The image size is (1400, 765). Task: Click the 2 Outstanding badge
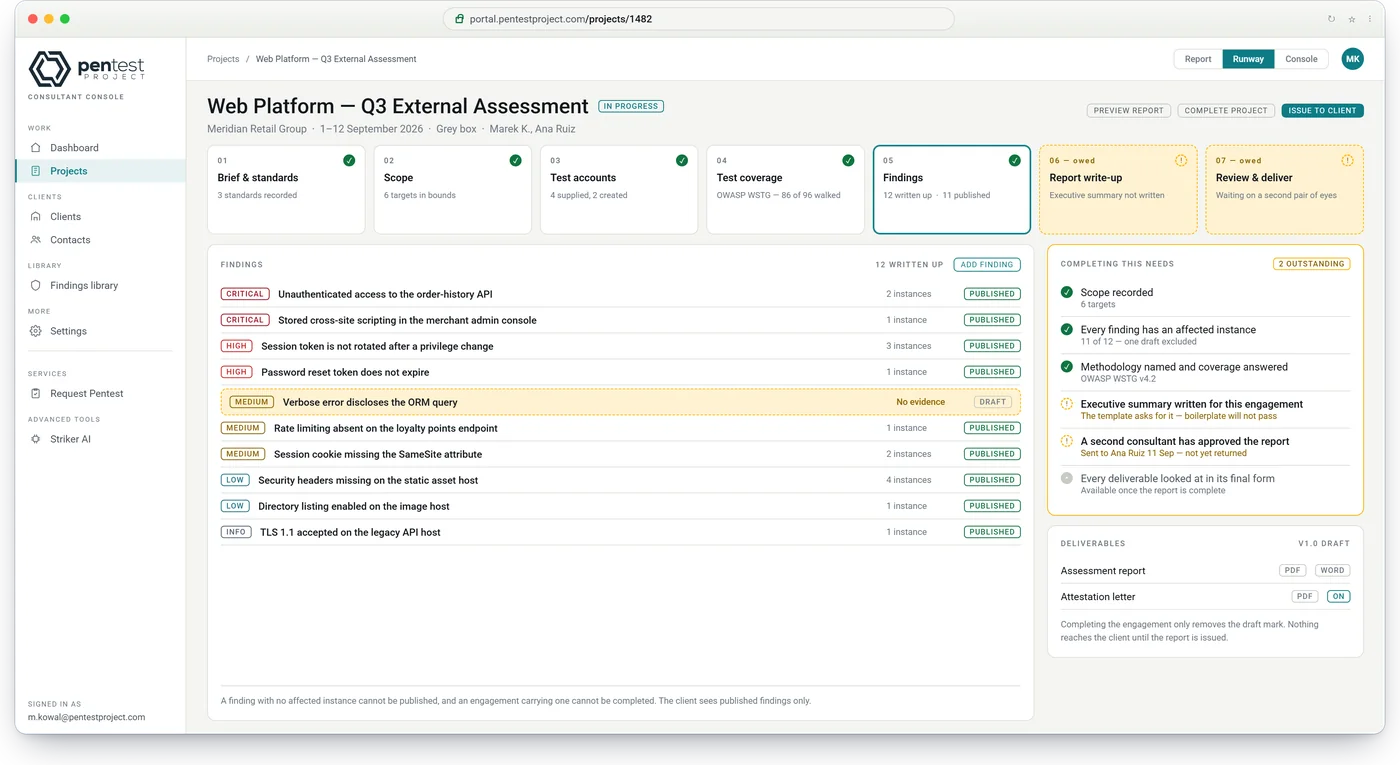tap(1312, 264)
